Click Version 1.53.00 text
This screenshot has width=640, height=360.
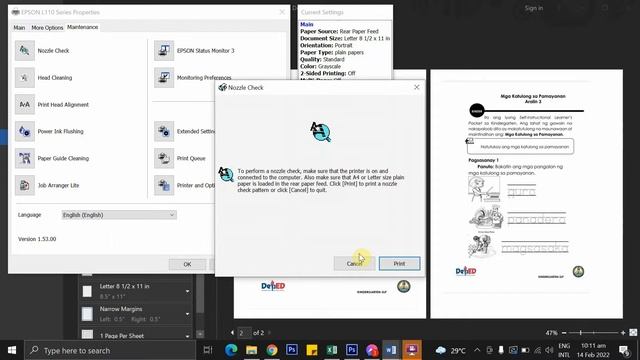click(x=37, y=239)
